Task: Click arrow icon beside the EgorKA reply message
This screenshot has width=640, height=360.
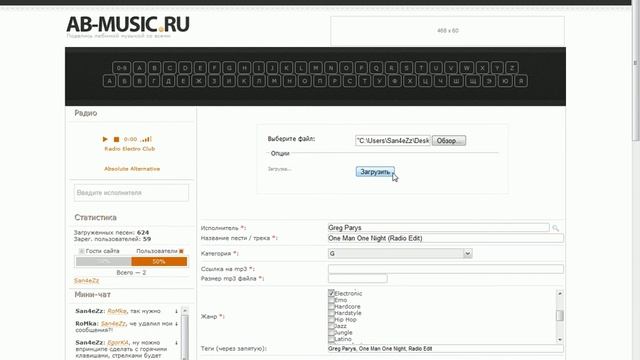Action: tap(176, 343)
